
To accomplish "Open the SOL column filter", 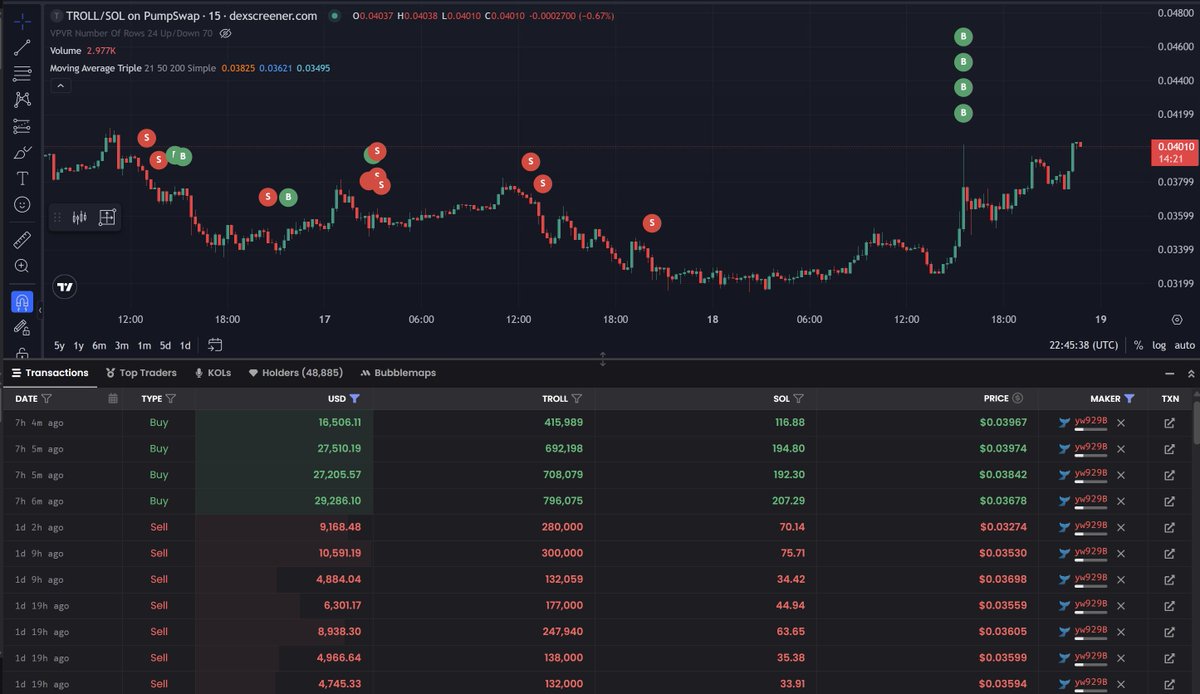I will (x=799, y=398).
